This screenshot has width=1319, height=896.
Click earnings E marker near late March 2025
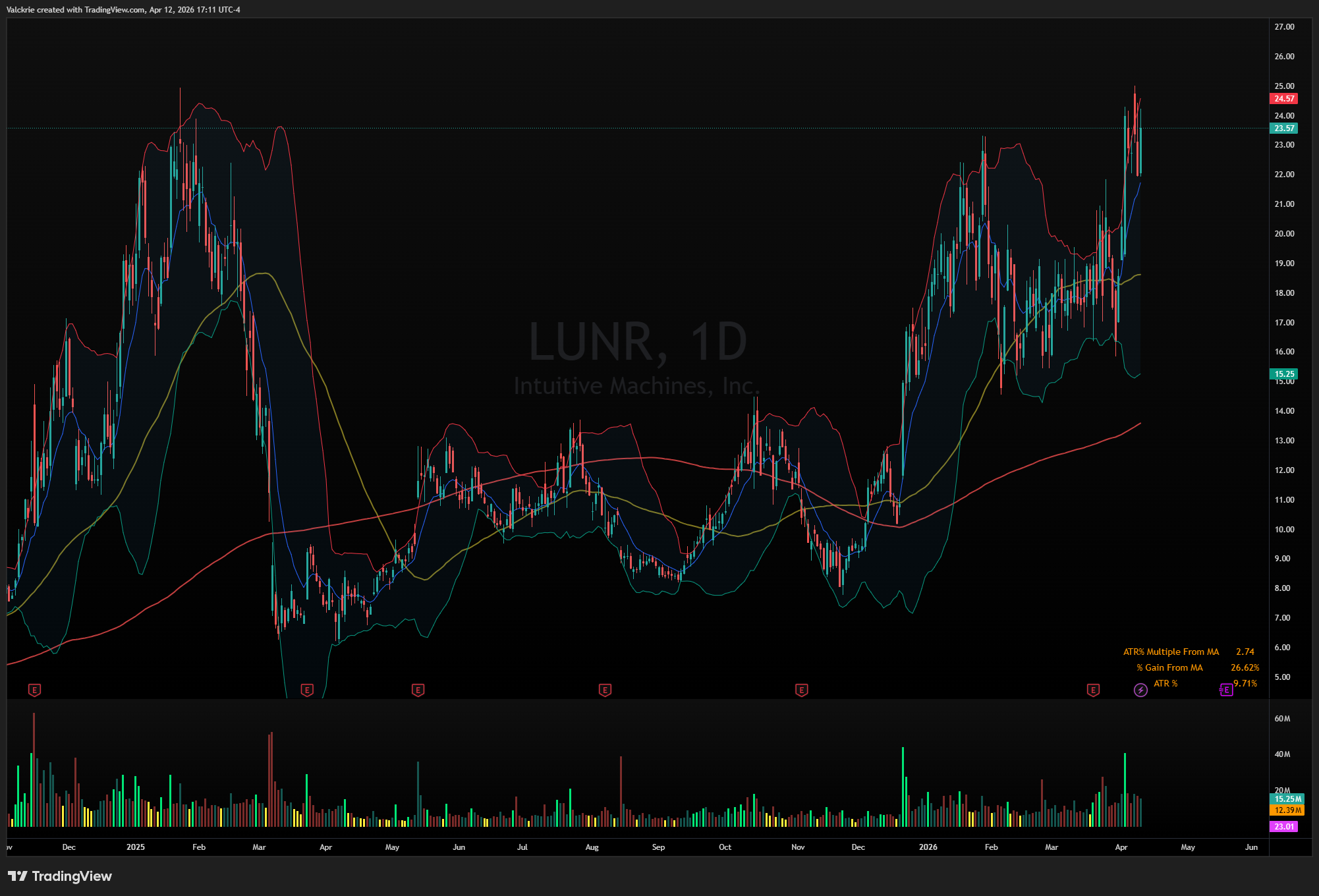[307, 690]
